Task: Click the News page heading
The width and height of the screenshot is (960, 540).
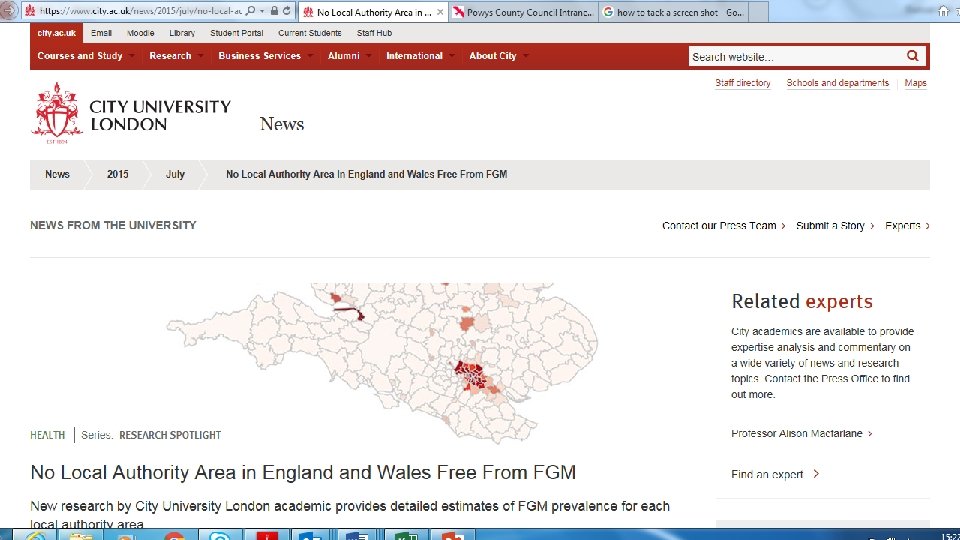Action: tap(282, 124)
